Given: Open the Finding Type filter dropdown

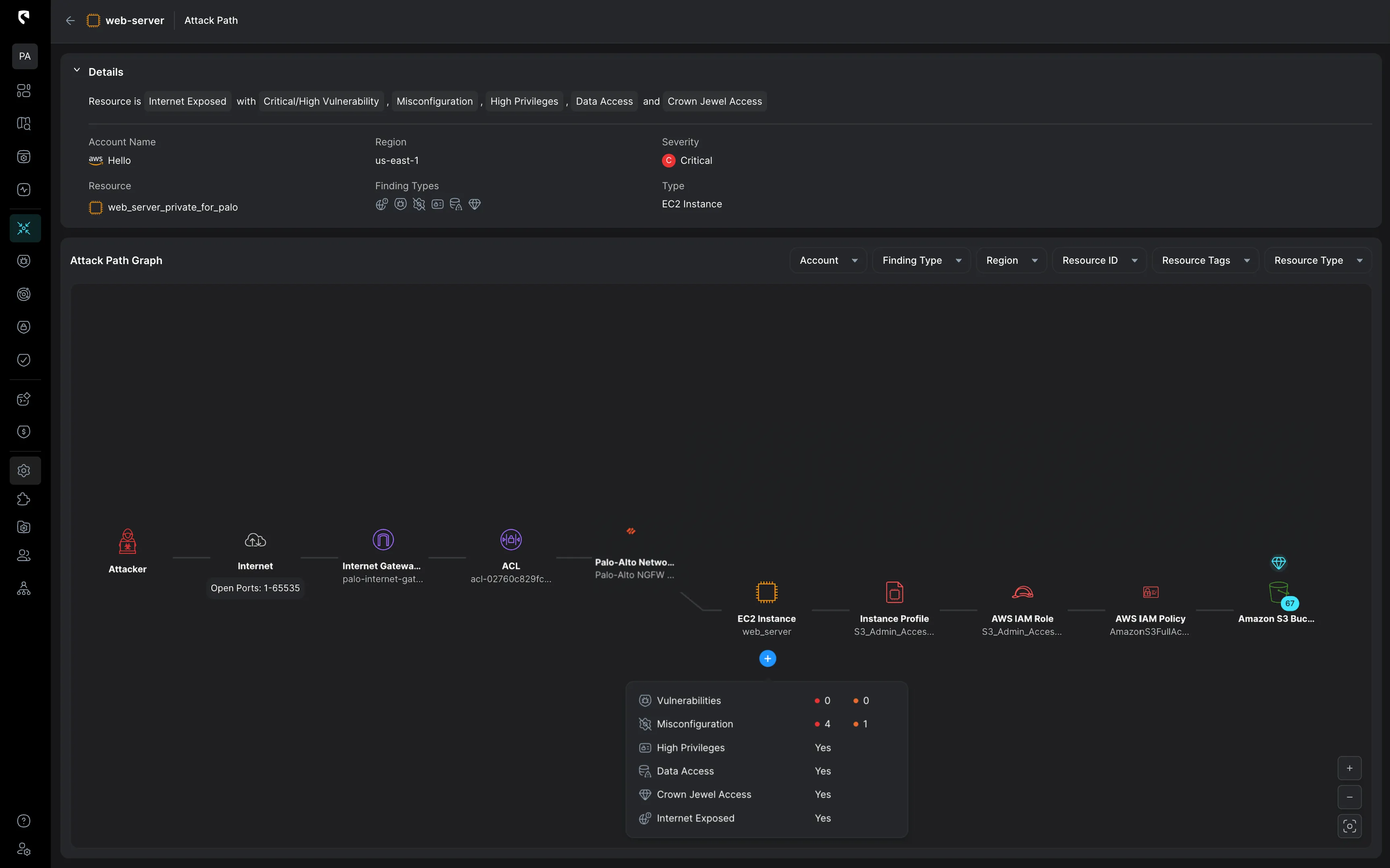Looking at the screenshot, I should (x=922, y=260).
